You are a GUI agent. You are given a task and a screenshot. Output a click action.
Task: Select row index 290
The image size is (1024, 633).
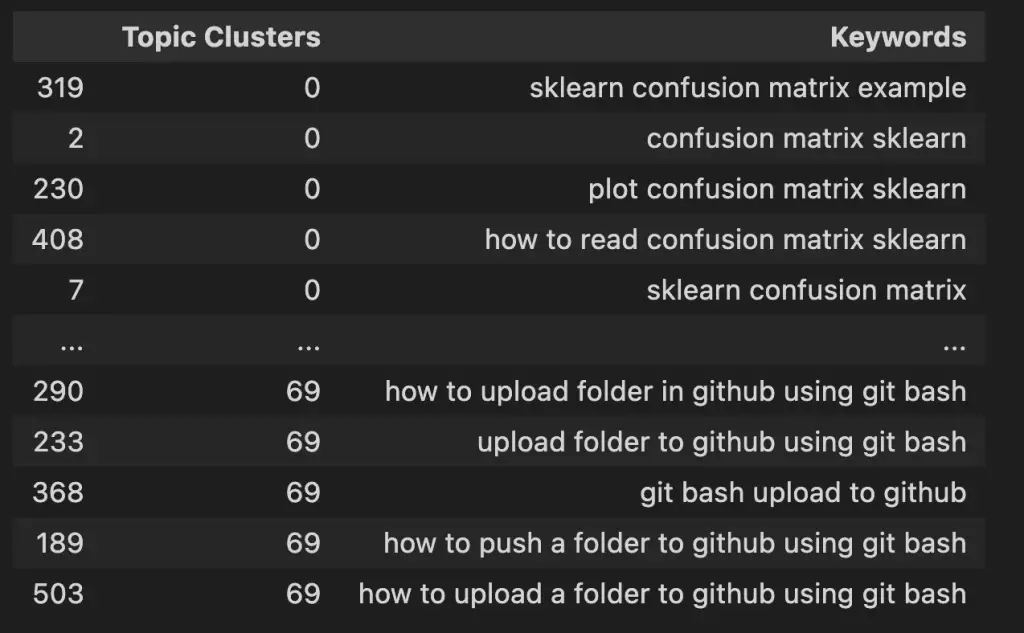(59, 391)
